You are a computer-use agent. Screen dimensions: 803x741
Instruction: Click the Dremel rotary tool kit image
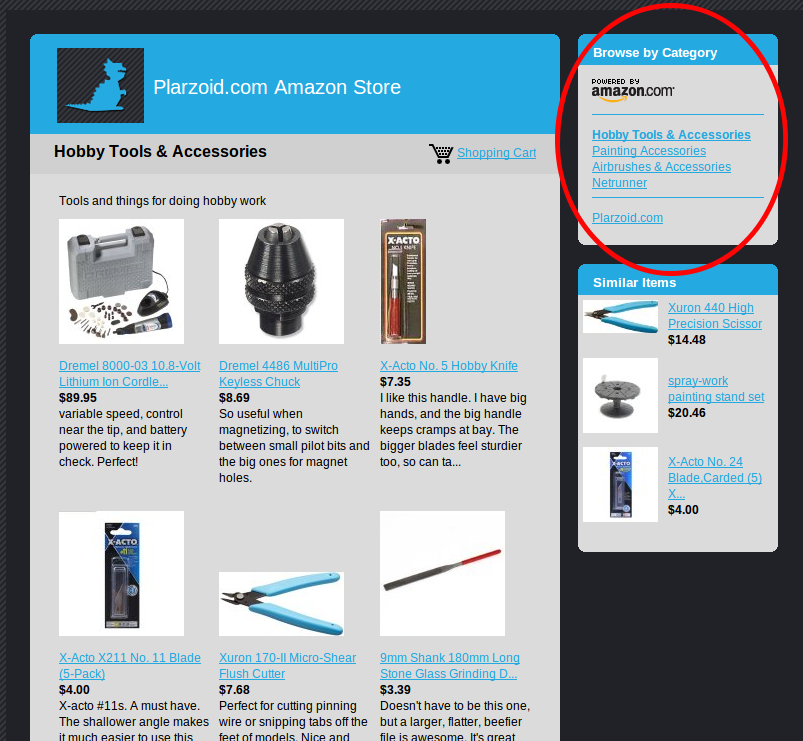point(121,282)
